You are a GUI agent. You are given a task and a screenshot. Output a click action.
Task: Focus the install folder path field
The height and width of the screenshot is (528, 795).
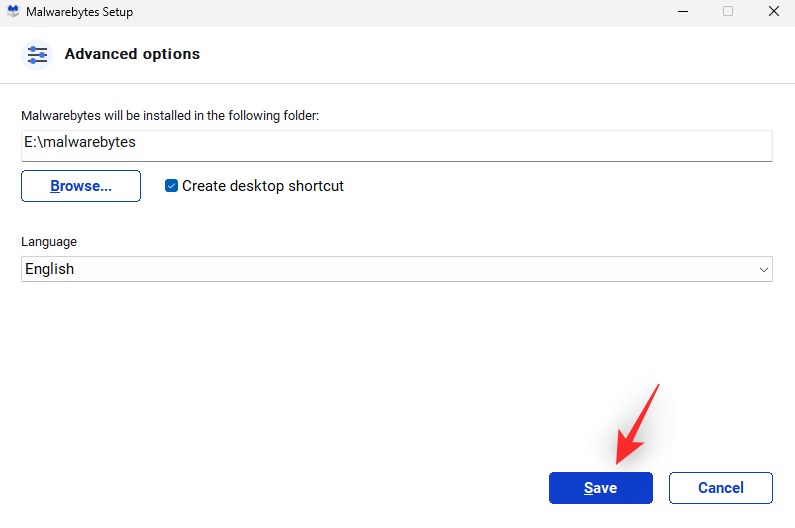coord(450,143)
